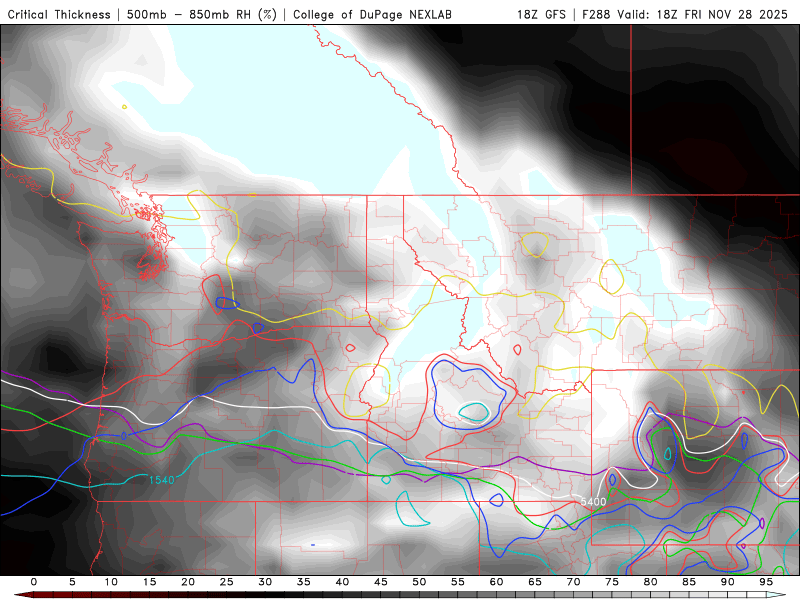Screen dimensions: 800x600
Task: Click the '500mb – 850mb RH (%)' label
Action: click(x=202, y=15)
